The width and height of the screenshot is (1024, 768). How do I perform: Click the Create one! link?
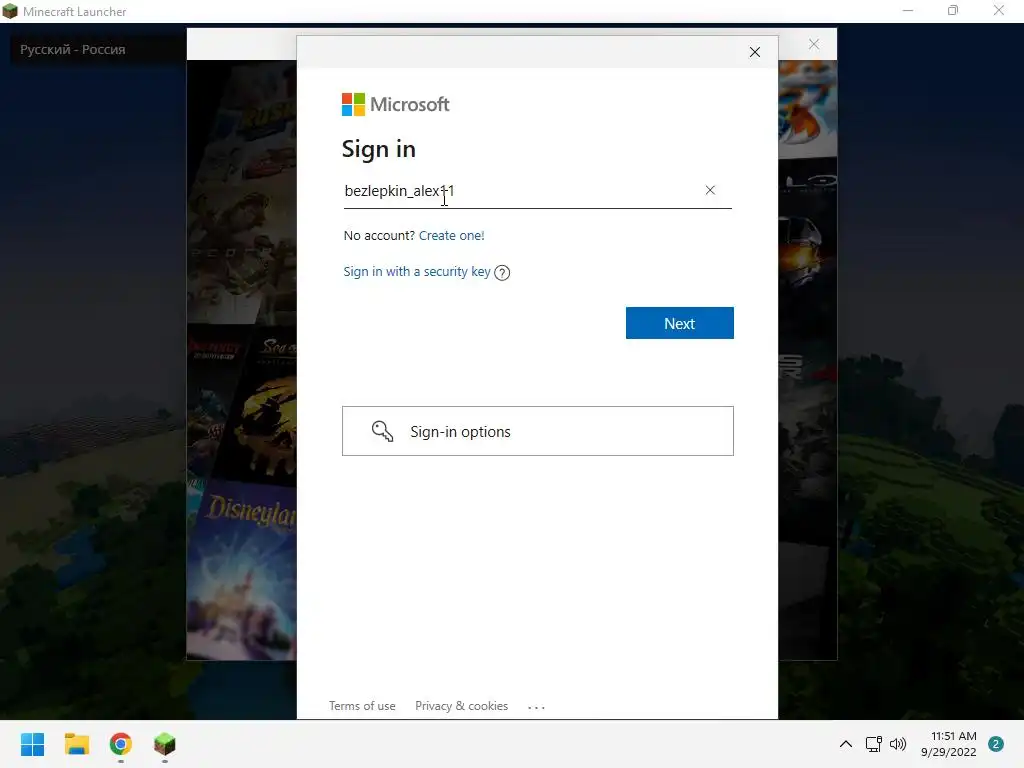pos(451,236)
